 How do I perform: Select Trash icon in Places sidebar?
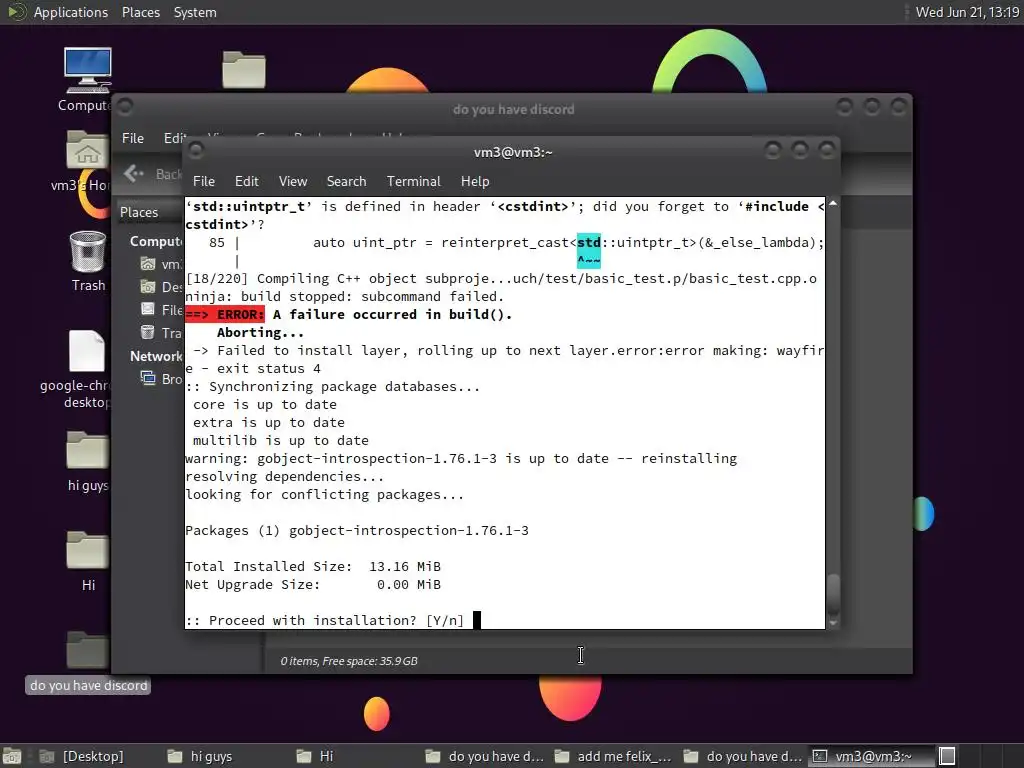coord(148,332)
